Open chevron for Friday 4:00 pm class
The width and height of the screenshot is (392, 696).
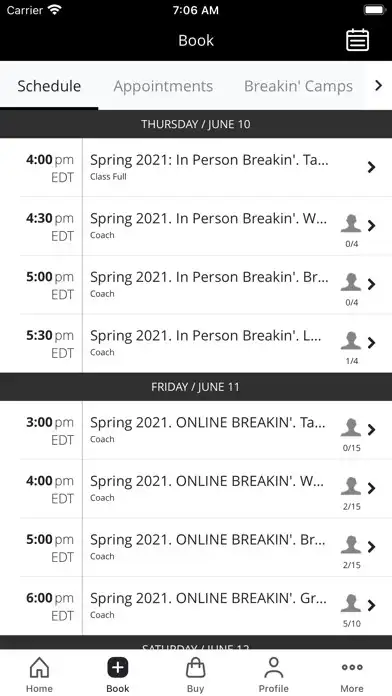(x=372, y=488)
